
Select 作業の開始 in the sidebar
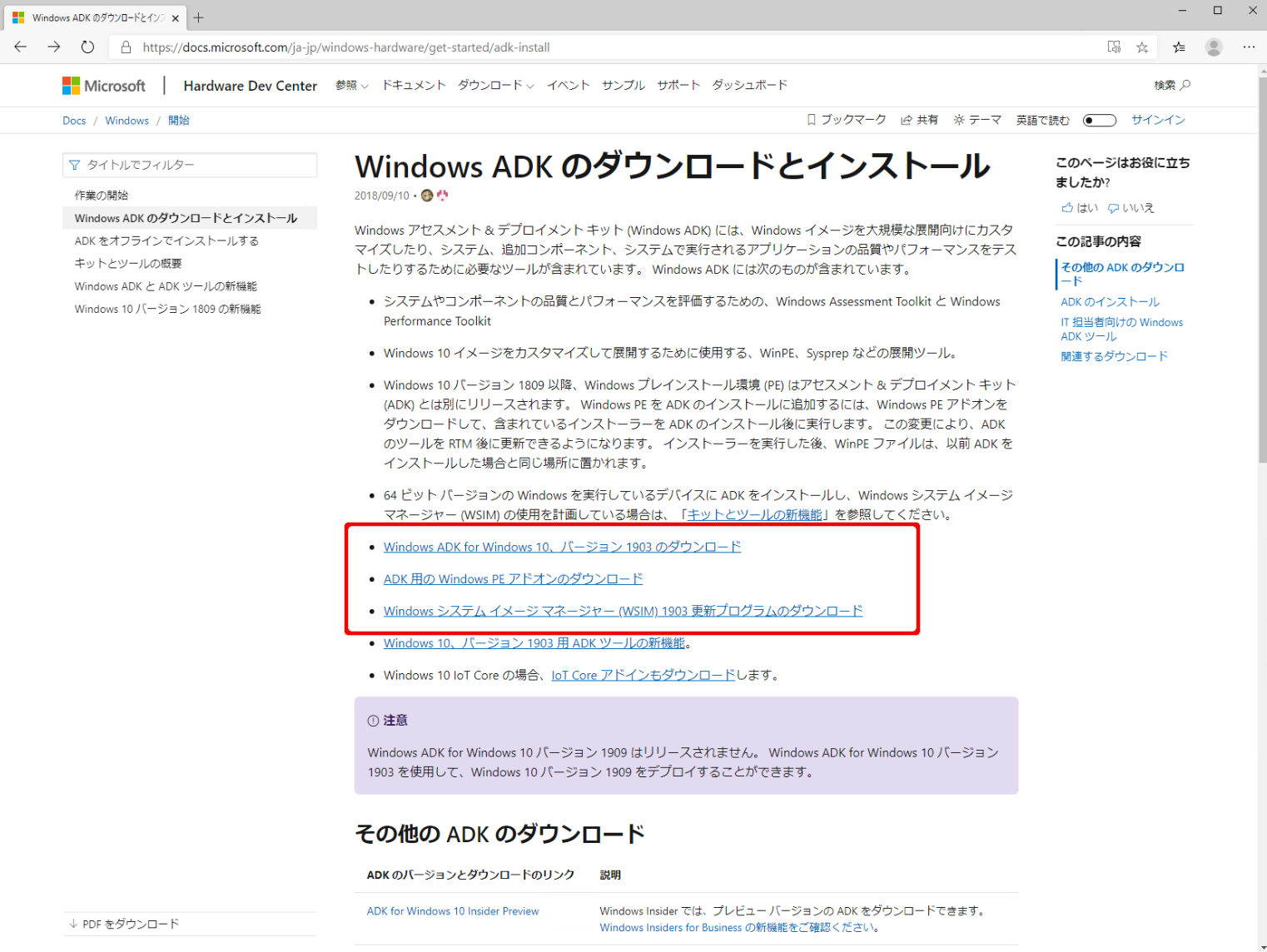point(102,196)
